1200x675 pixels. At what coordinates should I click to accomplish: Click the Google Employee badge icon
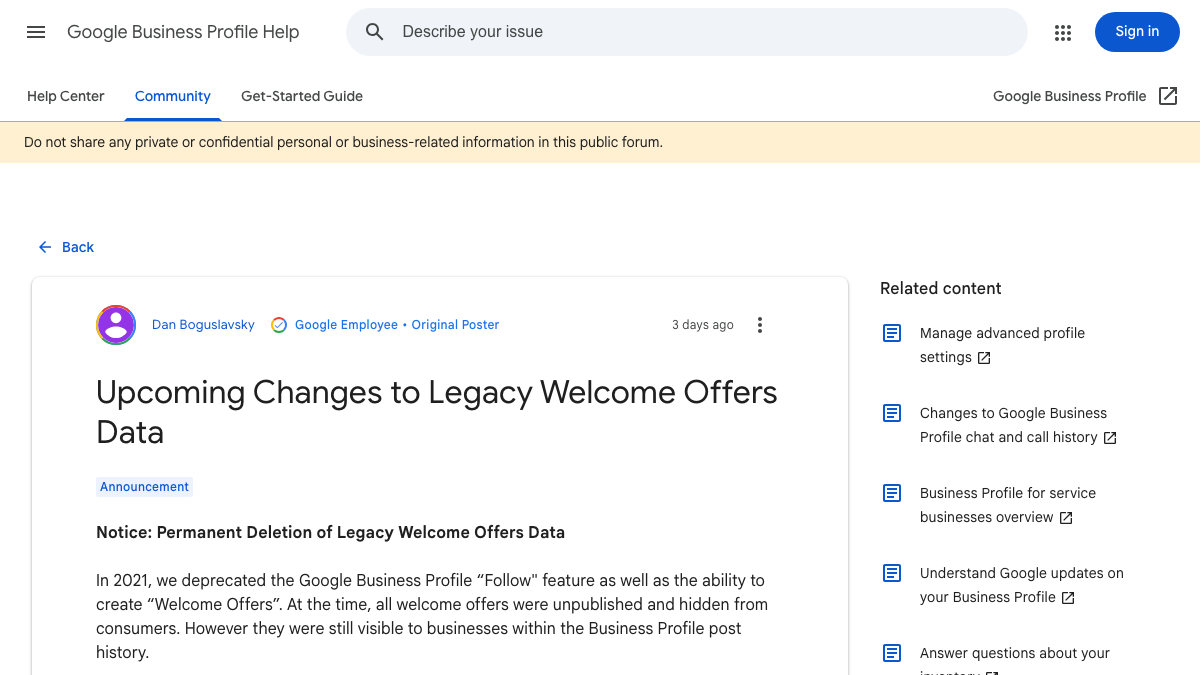click(279, 325)
